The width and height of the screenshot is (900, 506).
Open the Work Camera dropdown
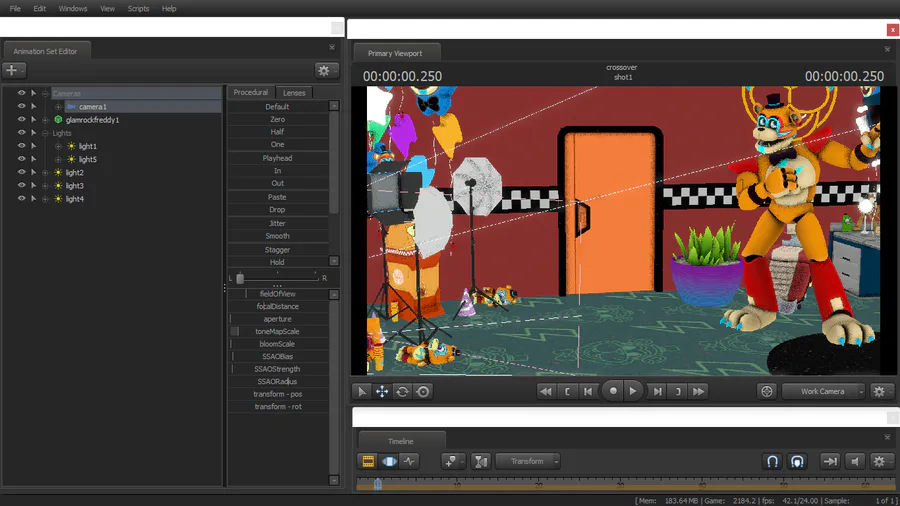(824, 391)
